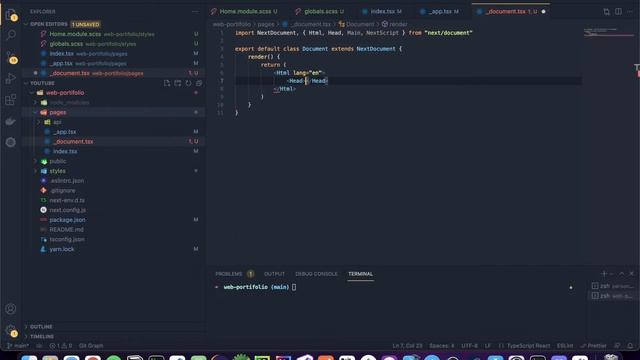
Task: Collapse all folders in the Explorer
Action: pyautogui.click(x=199, y=83)
